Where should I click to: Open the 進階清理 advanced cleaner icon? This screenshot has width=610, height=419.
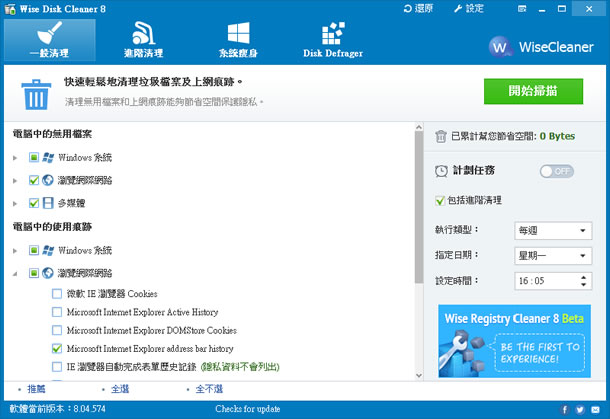tap(142, 33)
